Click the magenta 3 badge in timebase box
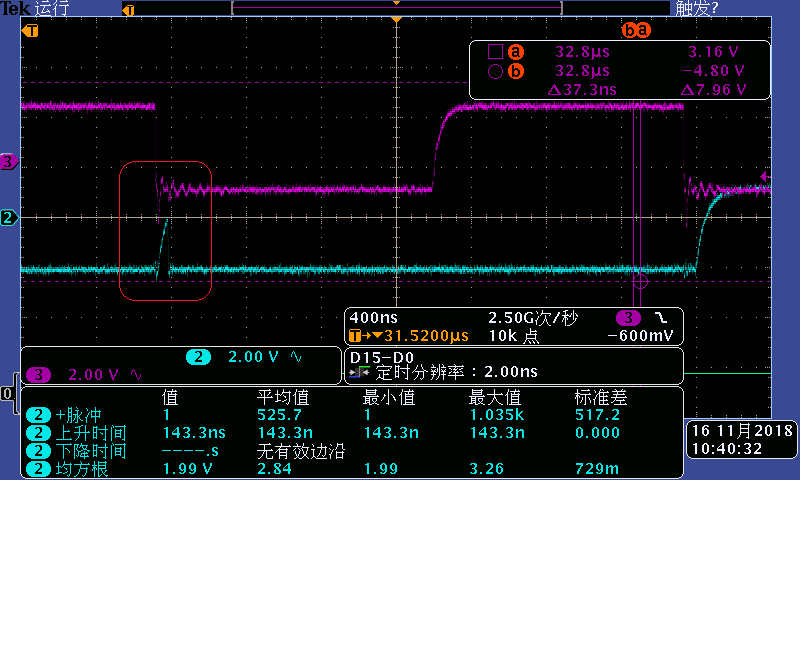 630,317
